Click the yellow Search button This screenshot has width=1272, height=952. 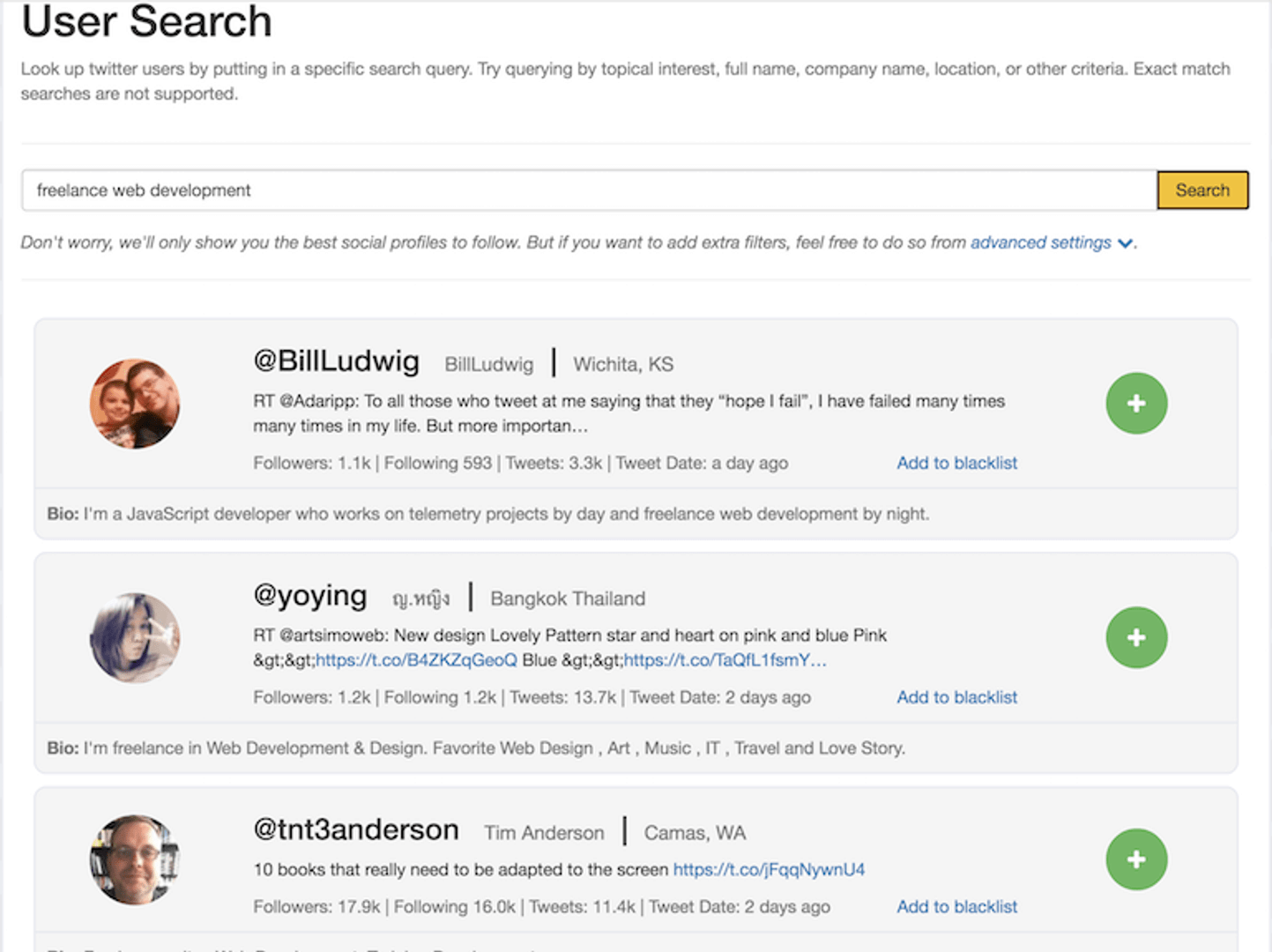(1202, 190)
